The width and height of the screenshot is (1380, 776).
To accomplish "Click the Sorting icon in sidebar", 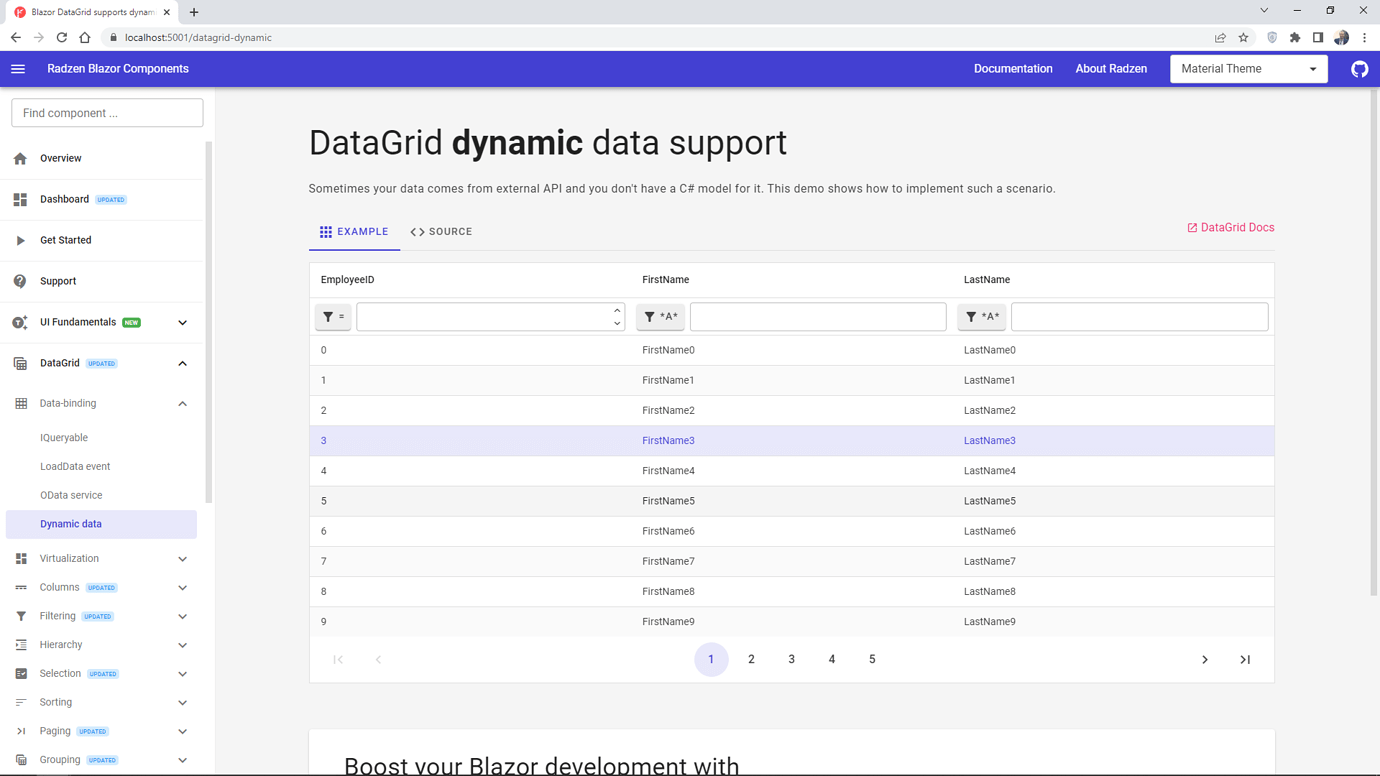I will [x=21, y=703].
